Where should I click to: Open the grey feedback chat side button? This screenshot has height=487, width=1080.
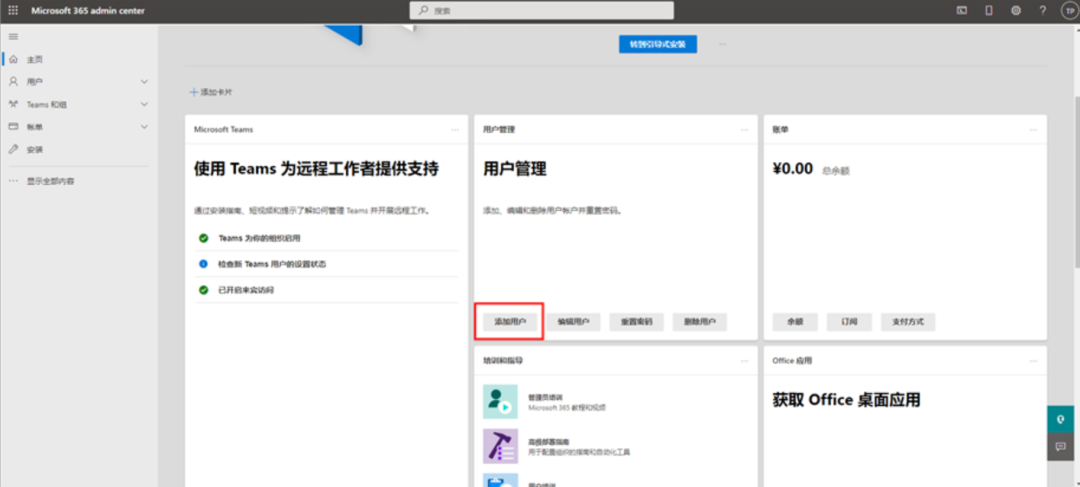tap(1061, 446)
